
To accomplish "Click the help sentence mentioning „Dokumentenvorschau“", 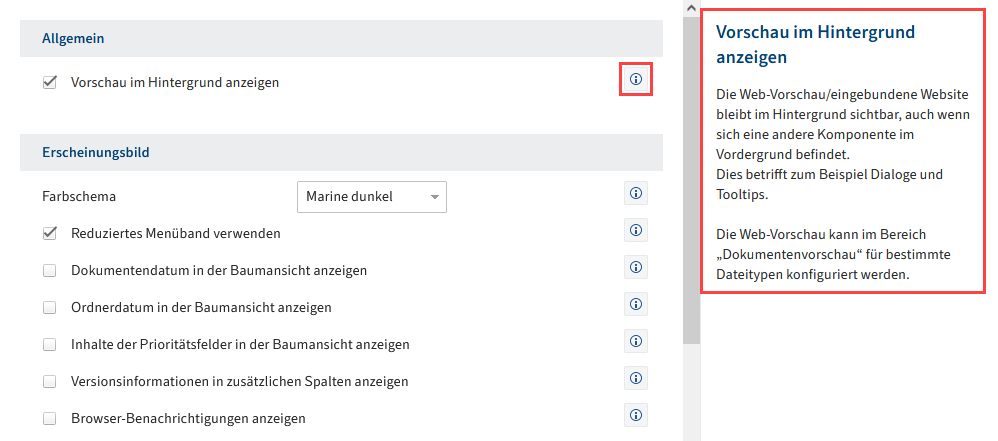I will click(833, 255).
